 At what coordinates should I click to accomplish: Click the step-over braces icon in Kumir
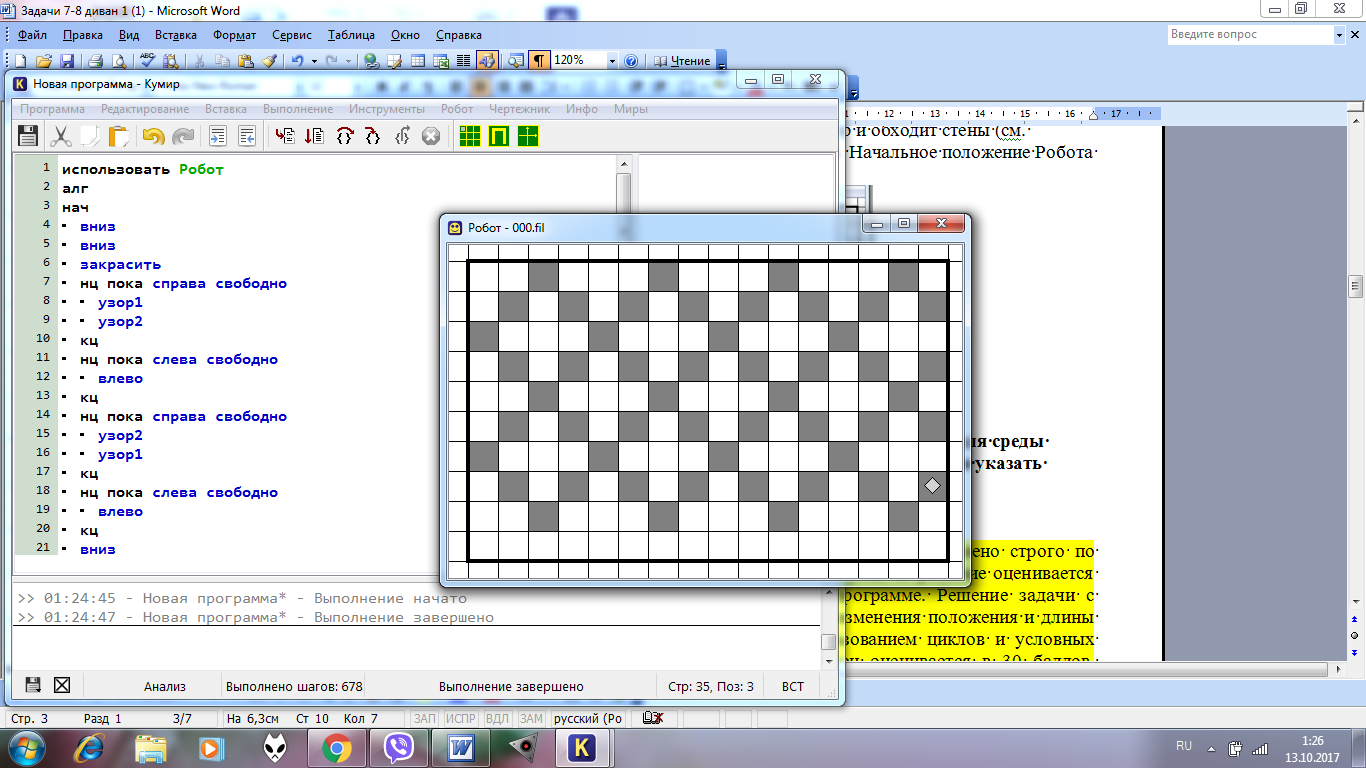(x=345, y=136)
